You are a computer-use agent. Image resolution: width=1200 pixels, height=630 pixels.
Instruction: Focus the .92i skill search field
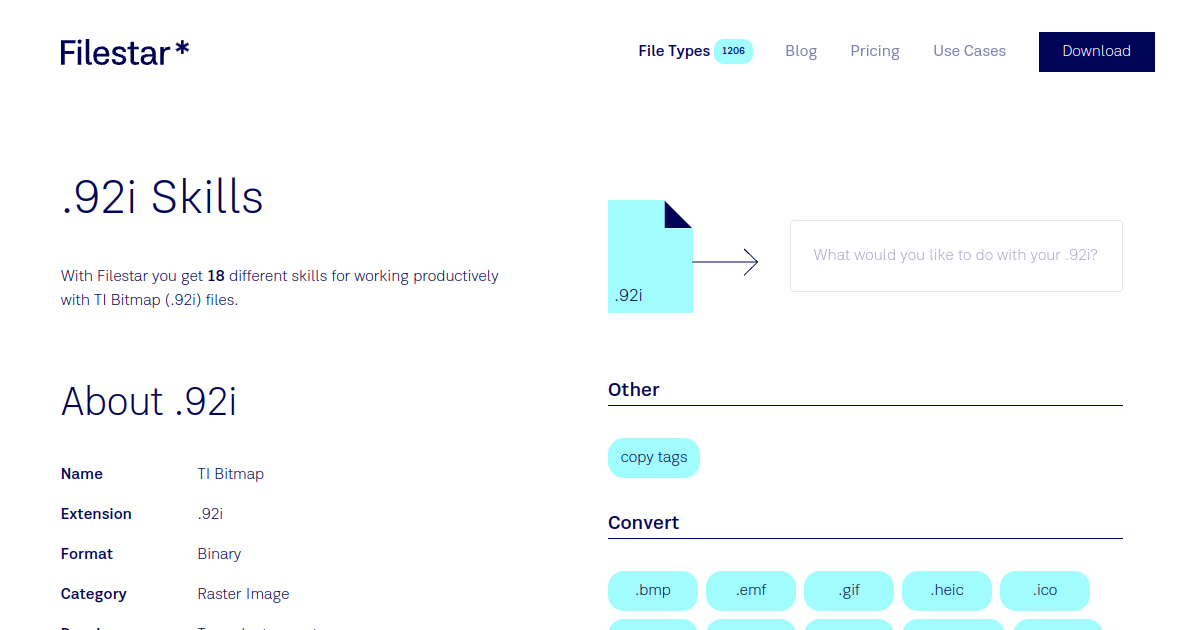point(956,256)
